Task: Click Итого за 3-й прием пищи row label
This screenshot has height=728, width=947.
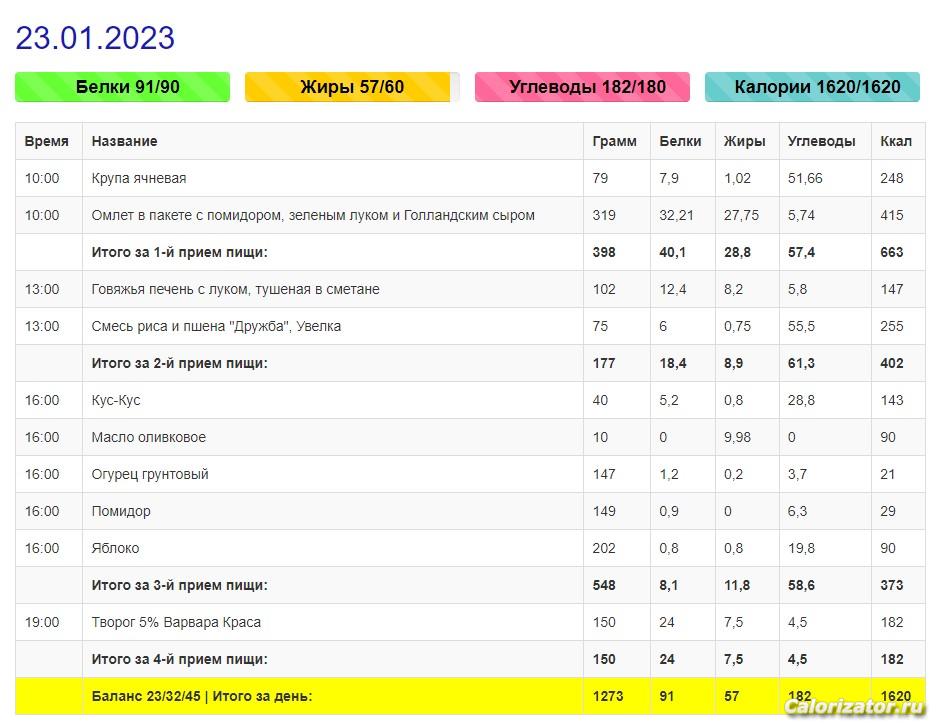Action: (x=179, y=585)
